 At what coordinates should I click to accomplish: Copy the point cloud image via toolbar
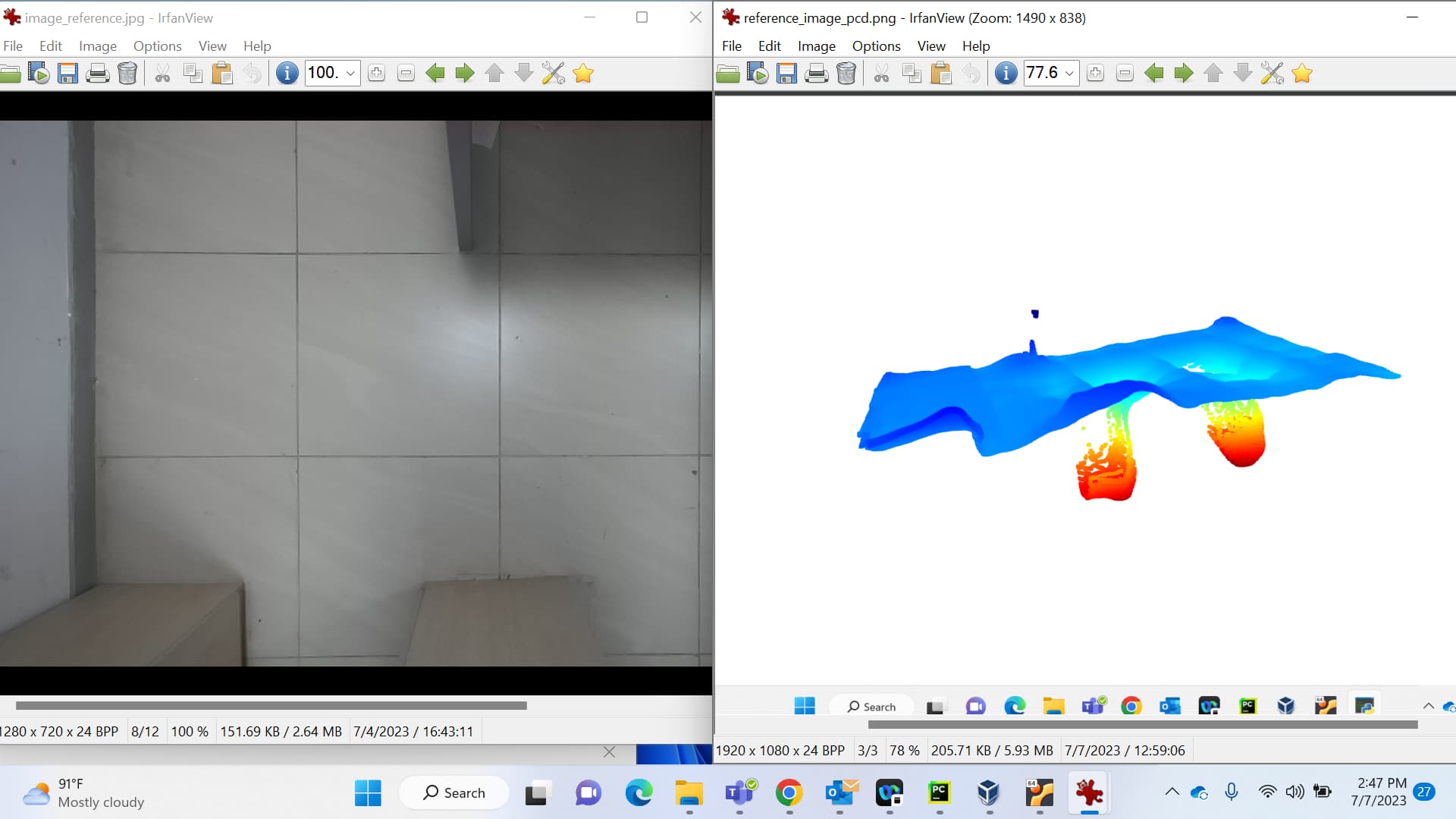click(x=912, y=73)
